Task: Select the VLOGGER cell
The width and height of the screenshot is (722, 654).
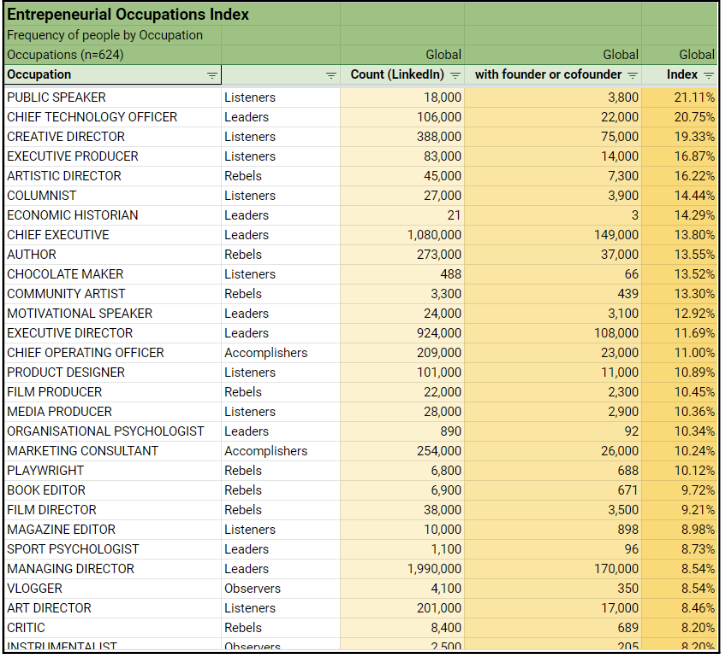Action: click(x=113, y=589)
